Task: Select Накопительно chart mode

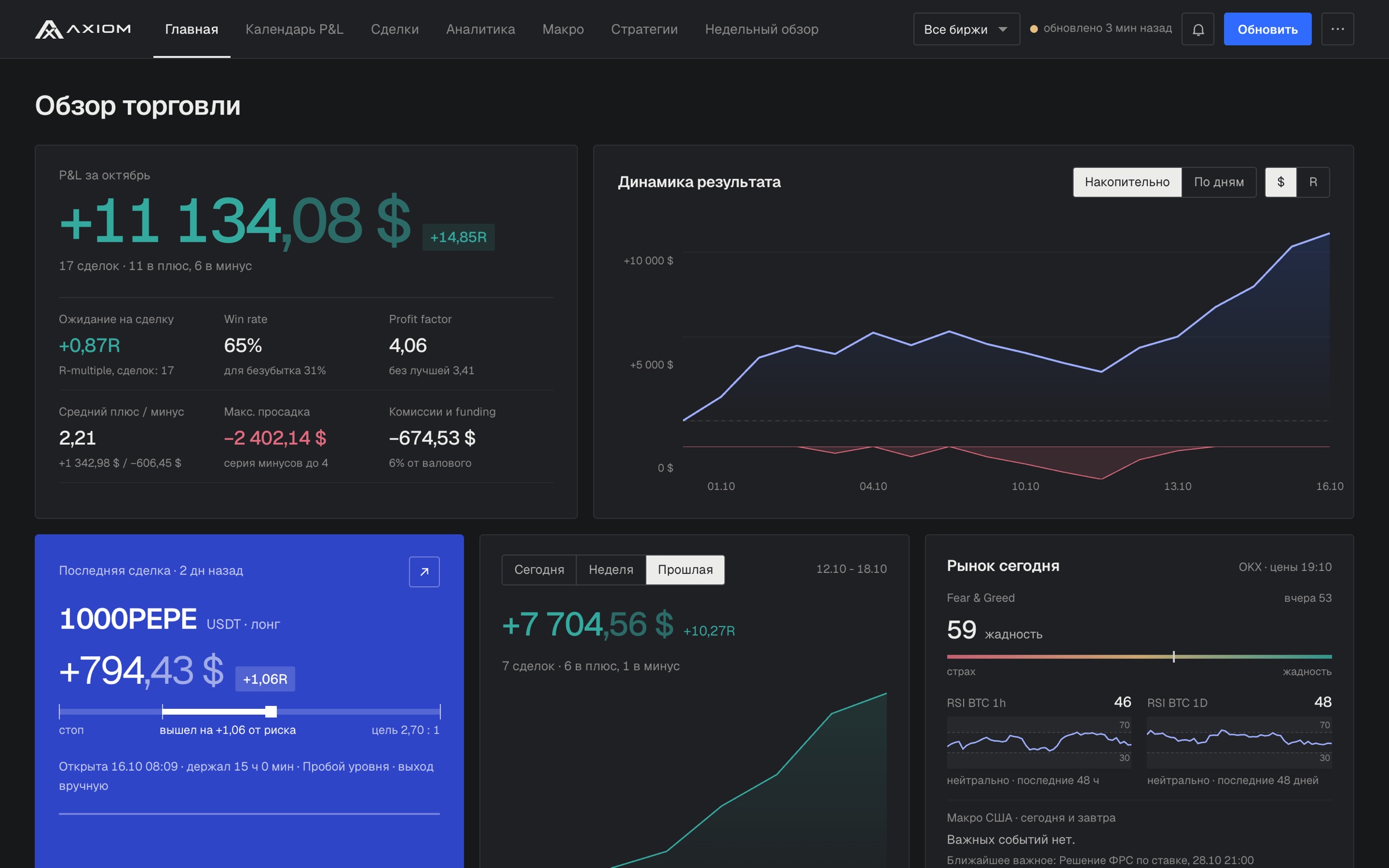Action: coord(1127,182)
